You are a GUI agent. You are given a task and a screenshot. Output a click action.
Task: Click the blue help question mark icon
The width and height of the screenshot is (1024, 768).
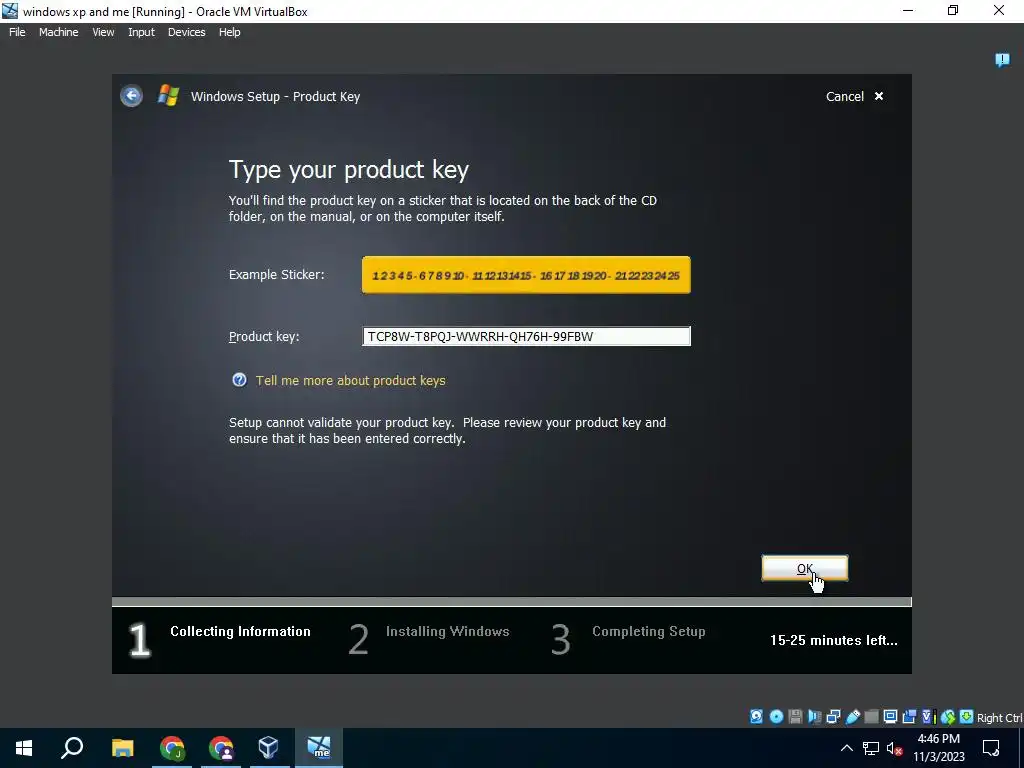coord(240,380)
